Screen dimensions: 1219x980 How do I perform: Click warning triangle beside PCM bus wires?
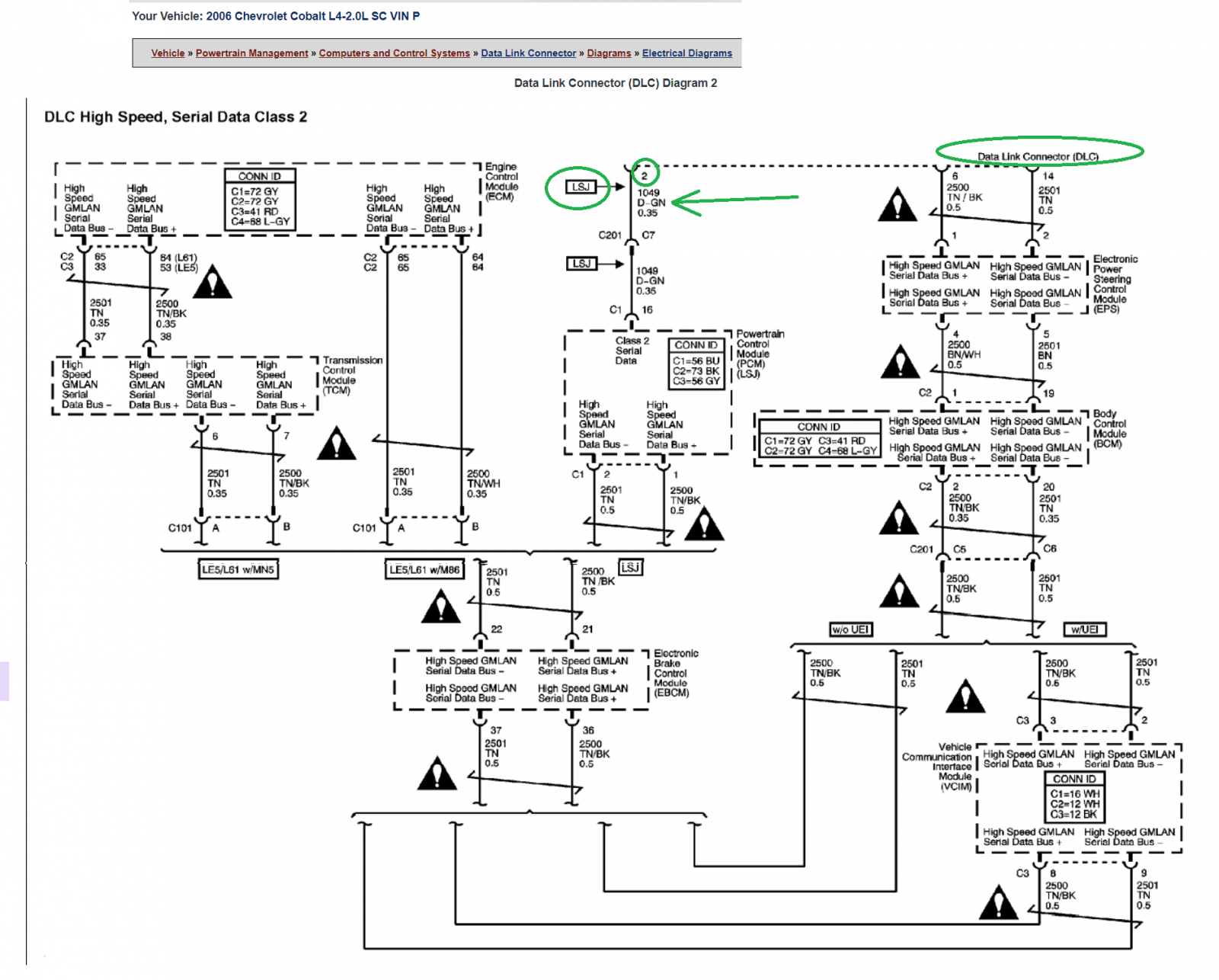click(704, 524)
